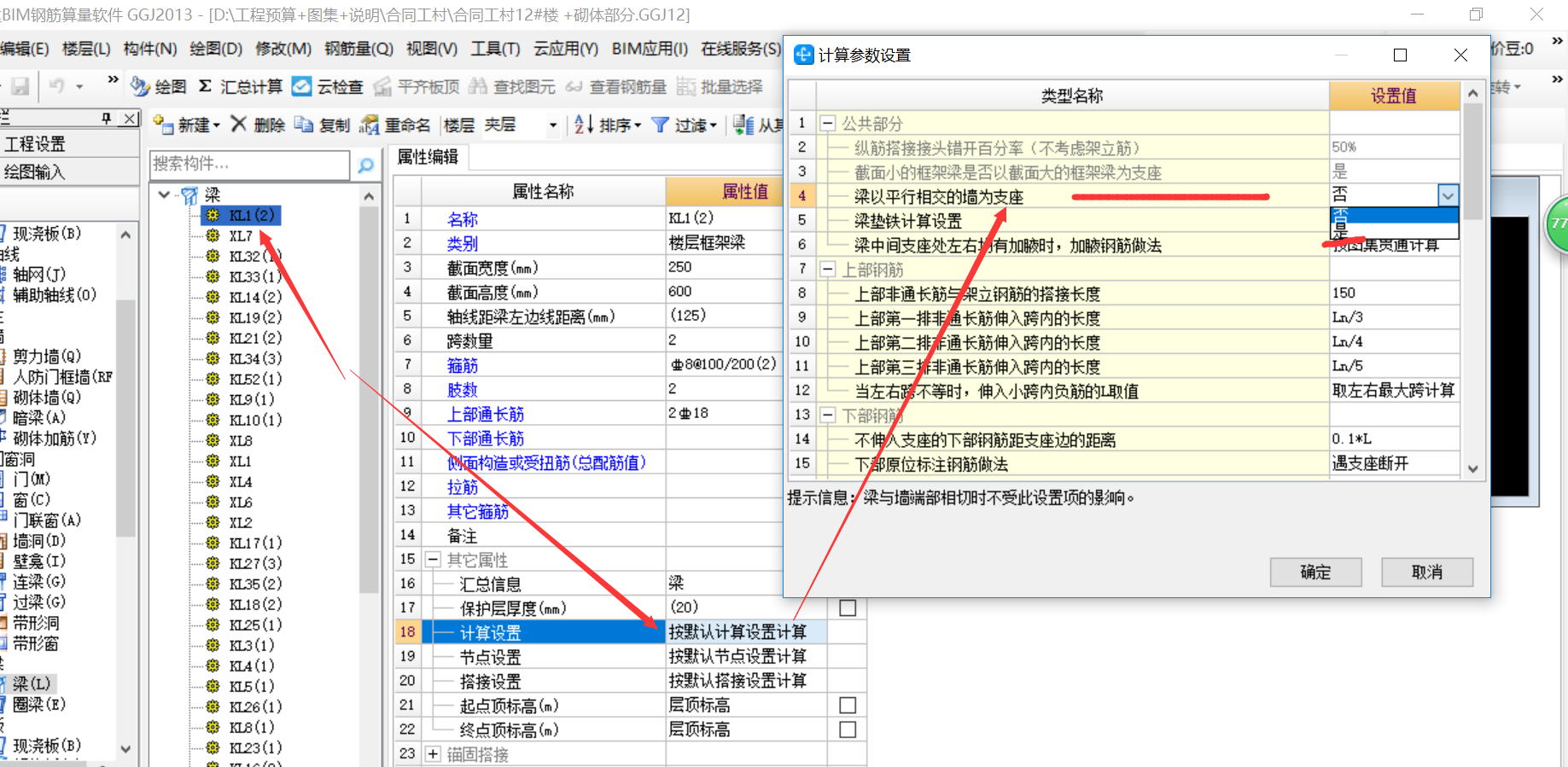The height and width of the screenshot is (767, 1568).
Task: Open dropdown arrow for 梁以平行相交的墙为支座
Action: [1448, 195]
